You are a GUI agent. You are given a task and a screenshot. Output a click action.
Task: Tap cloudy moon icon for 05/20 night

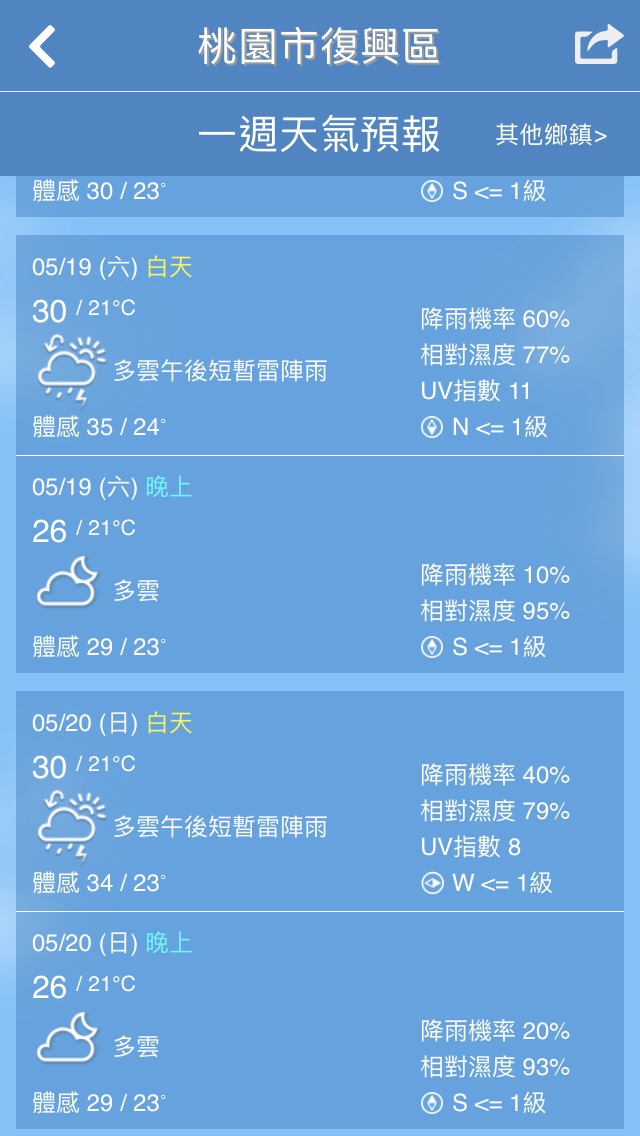pyautogui.click(x=68, y=1040)
